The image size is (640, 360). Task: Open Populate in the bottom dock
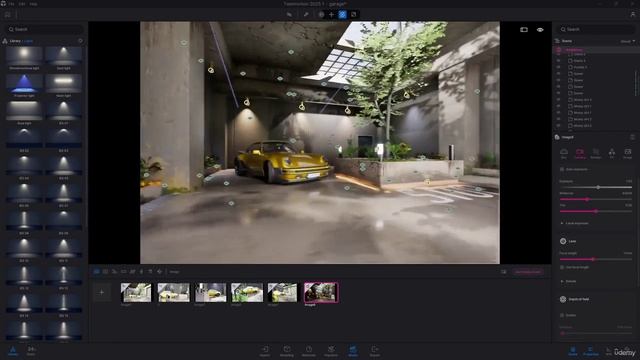(x=331, y=351)
